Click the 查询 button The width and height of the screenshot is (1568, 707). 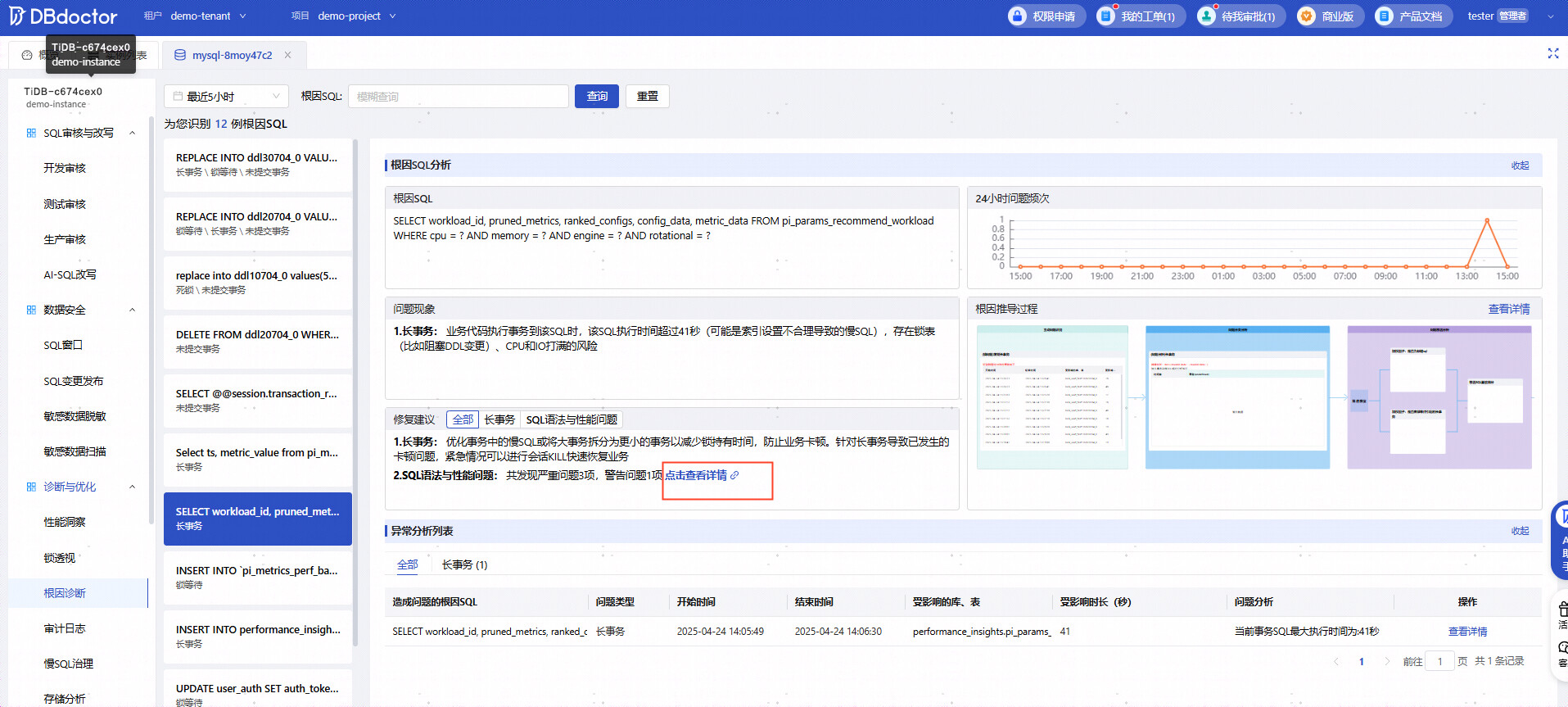[x=596, y=97]
